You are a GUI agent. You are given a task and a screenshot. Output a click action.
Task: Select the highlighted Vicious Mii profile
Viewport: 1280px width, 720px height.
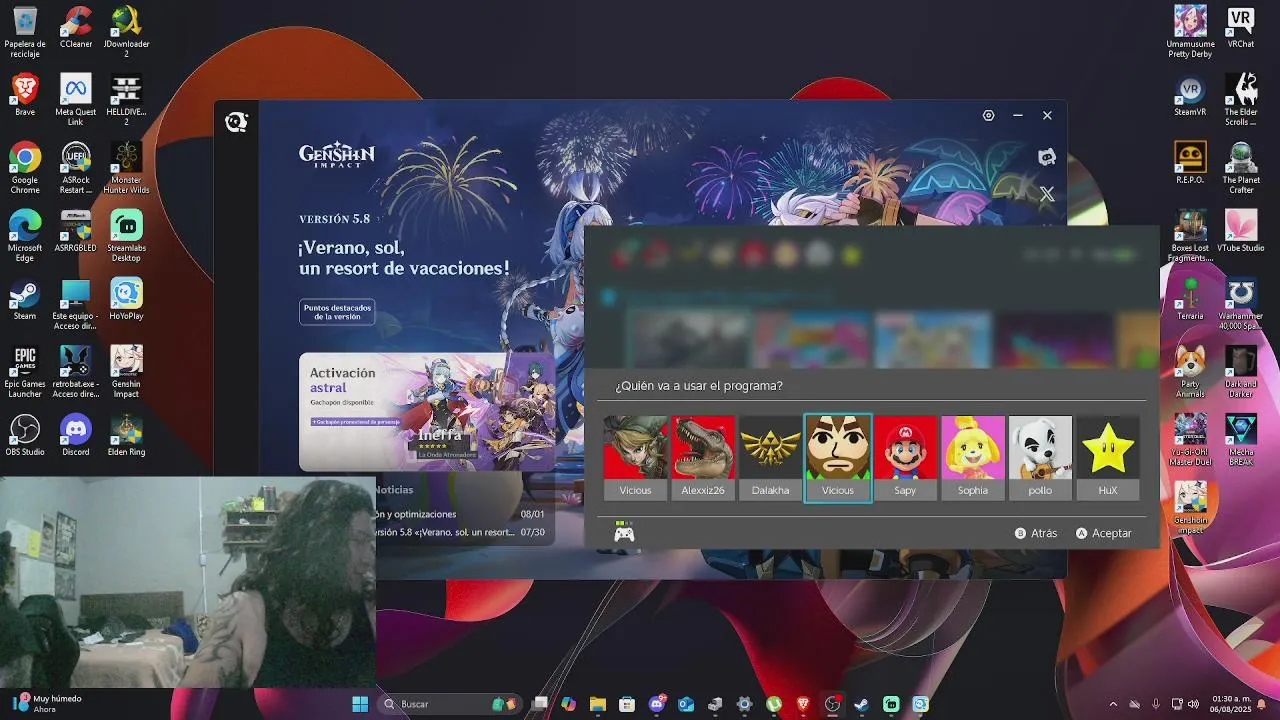pos(838,458)
